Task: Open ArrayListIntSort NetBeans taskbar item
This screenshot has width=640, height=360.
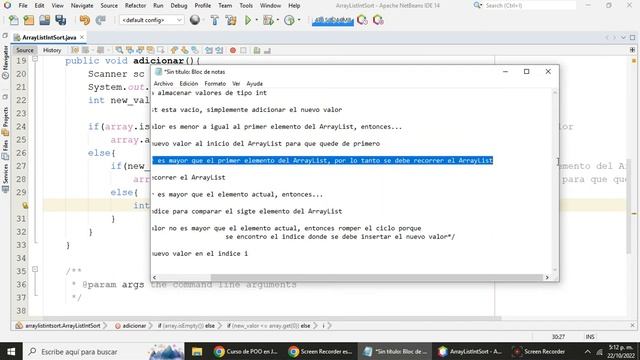Action: (x=469, y=351)
